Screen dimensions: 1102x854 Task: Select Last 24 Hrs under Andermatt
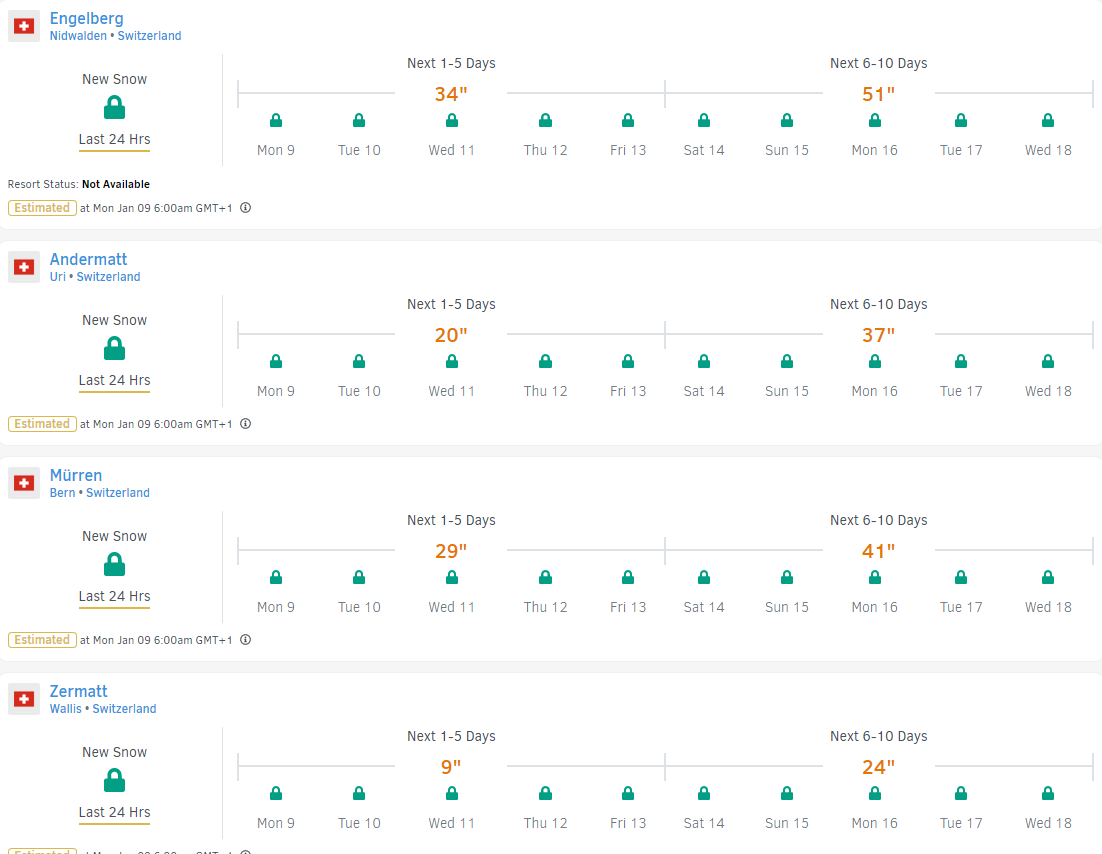point(115,381)
